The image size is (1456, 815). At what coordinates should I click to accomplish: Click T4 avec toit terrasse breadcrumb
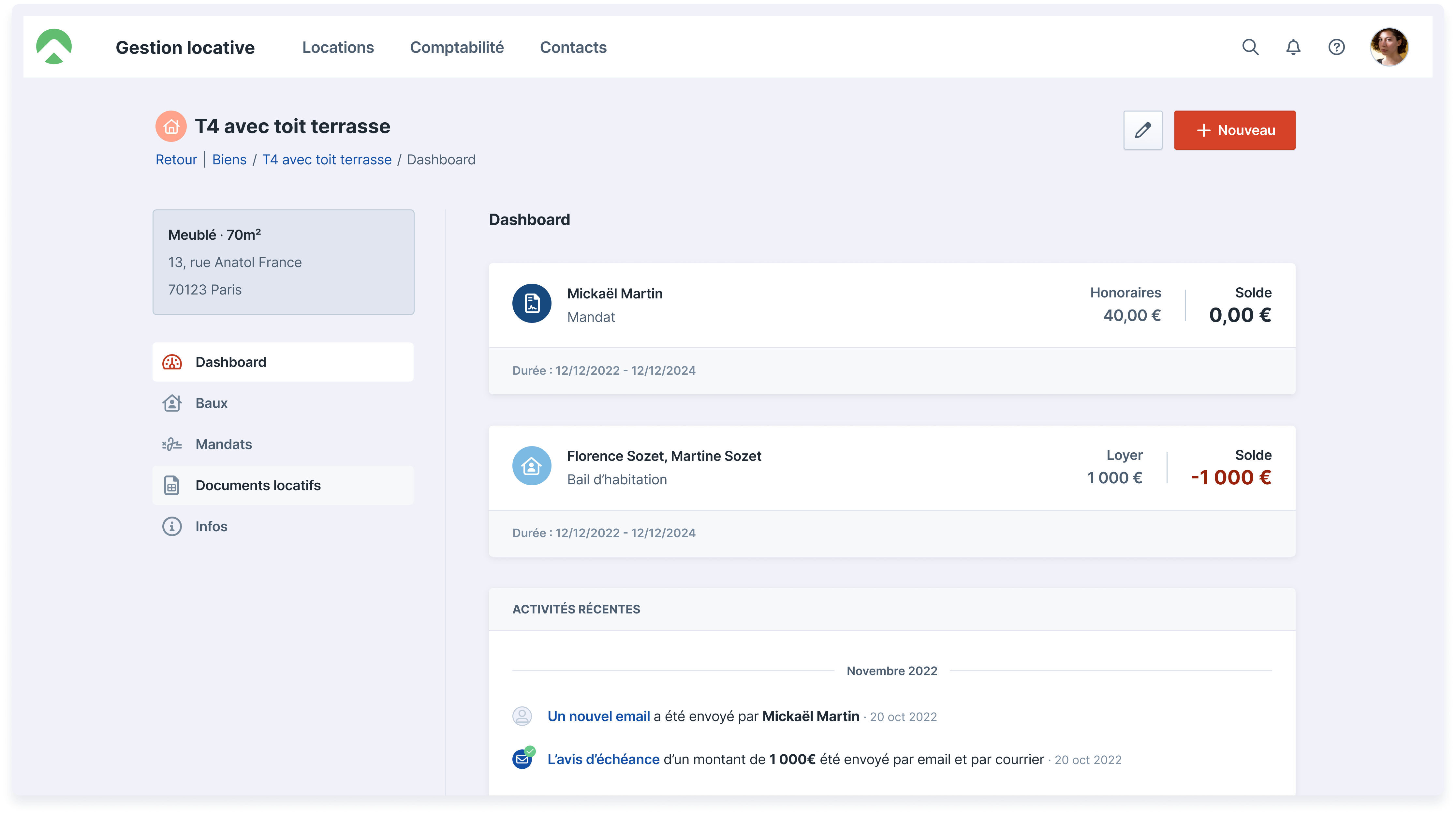[327, 160]
